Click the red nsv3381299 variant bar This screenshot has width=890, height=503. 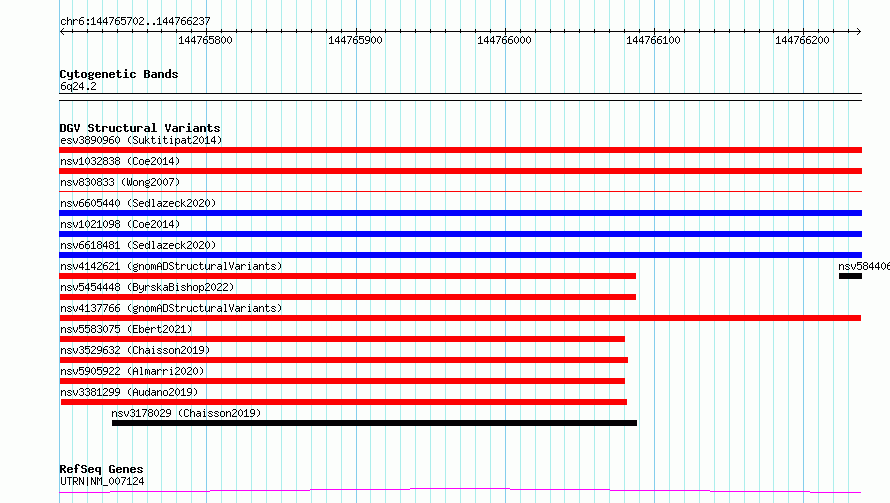[344, 402]
